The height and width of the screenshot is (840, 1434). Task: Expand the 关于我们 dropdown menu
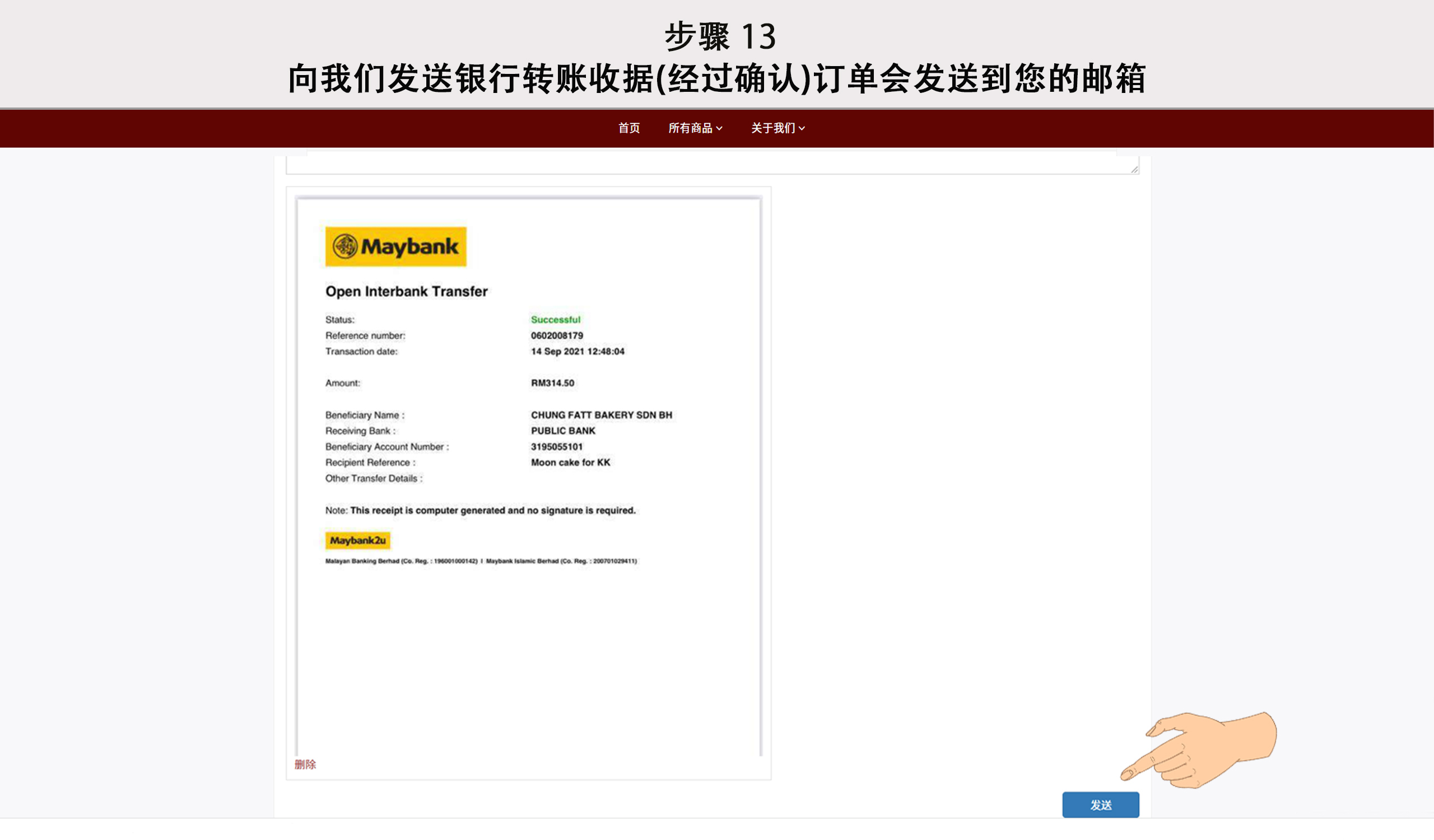[x=778, y=128]
